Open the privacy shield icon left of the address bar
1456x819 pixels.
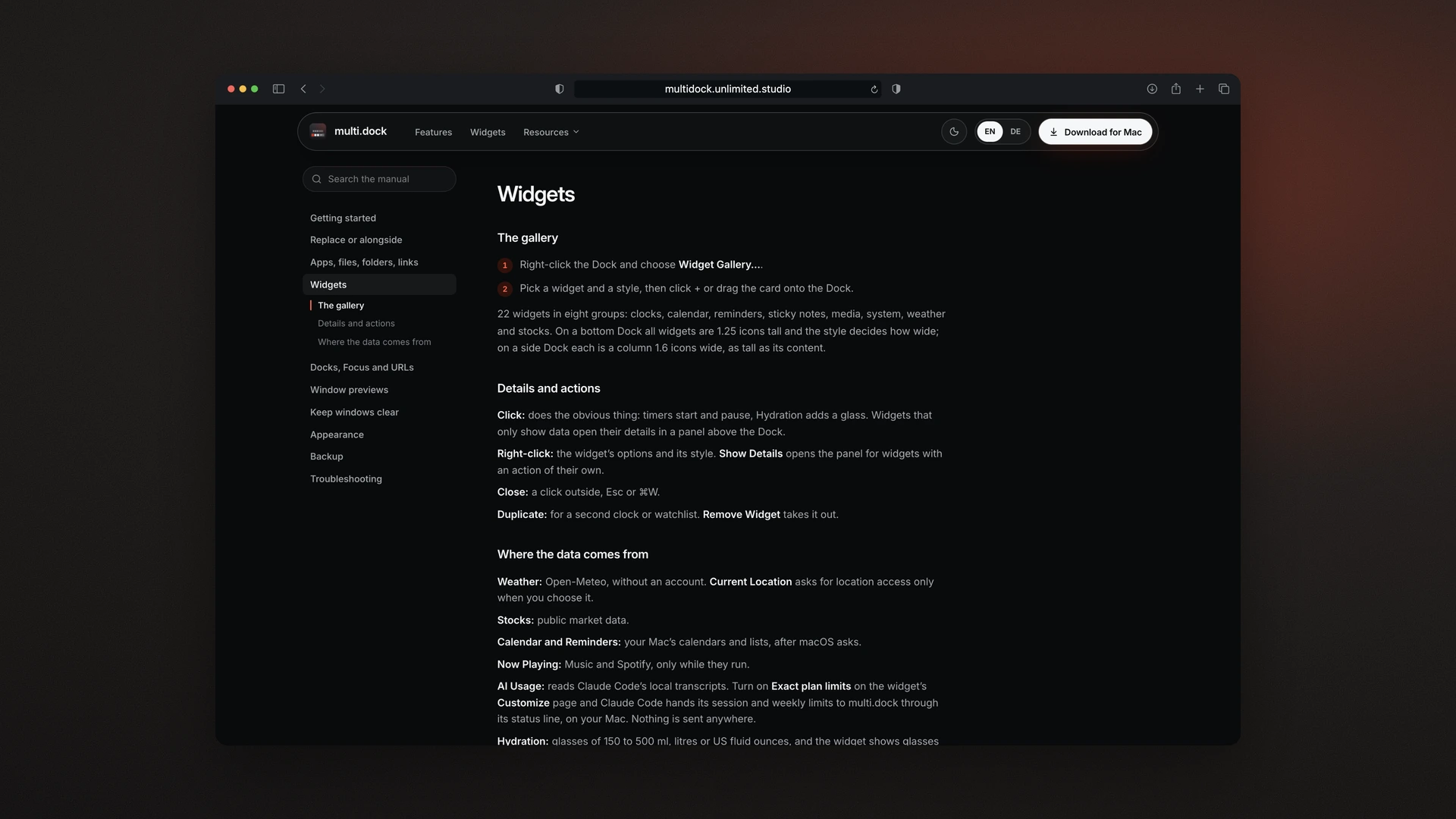(x=560, y=89)
